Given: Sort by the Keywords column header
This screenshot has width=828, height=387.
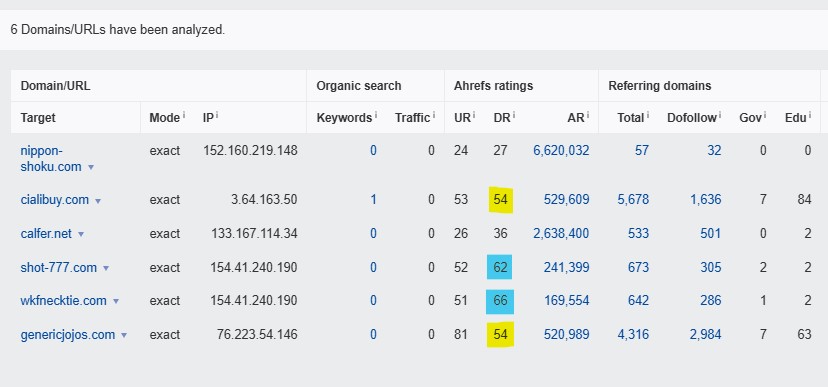Looking at the screenshot, I should point(344,118).
